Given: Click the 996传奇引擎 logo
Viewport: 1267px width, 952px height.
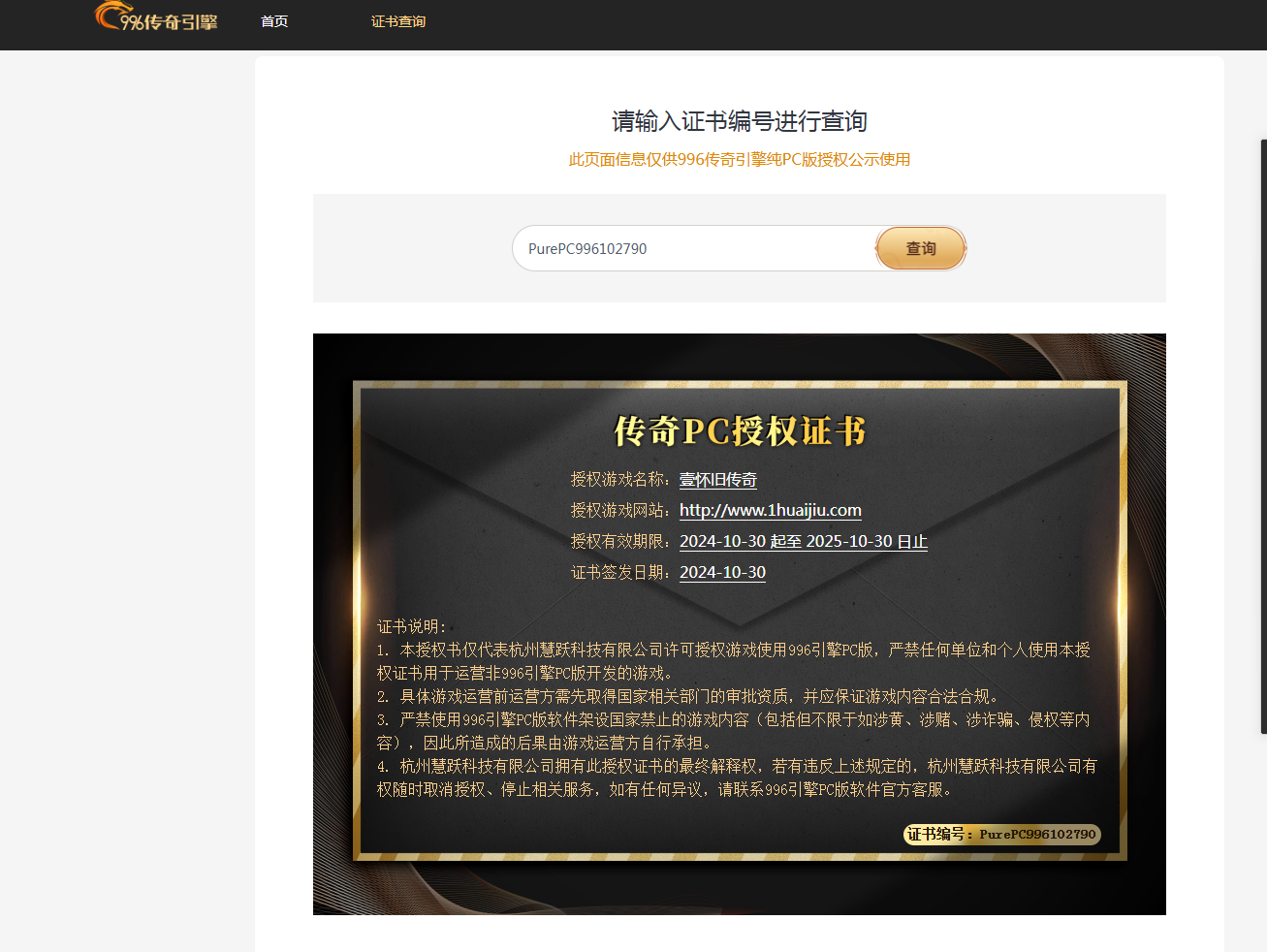Looking at the screenshot, I should pyautogui.click(x=156, y=17).
